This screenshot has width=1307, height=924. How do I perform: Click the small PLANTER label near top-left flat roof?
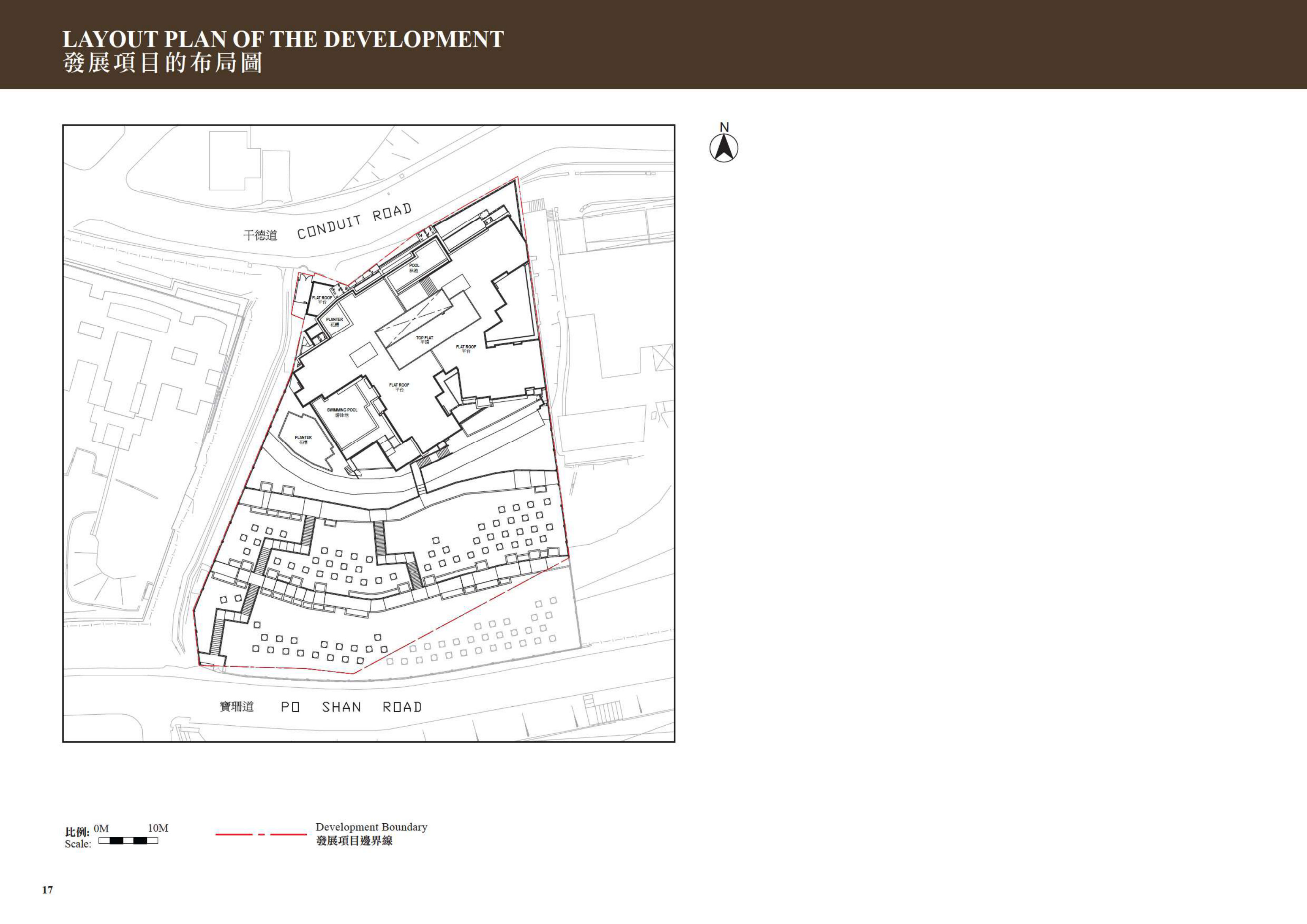click(x=335, y=322)
